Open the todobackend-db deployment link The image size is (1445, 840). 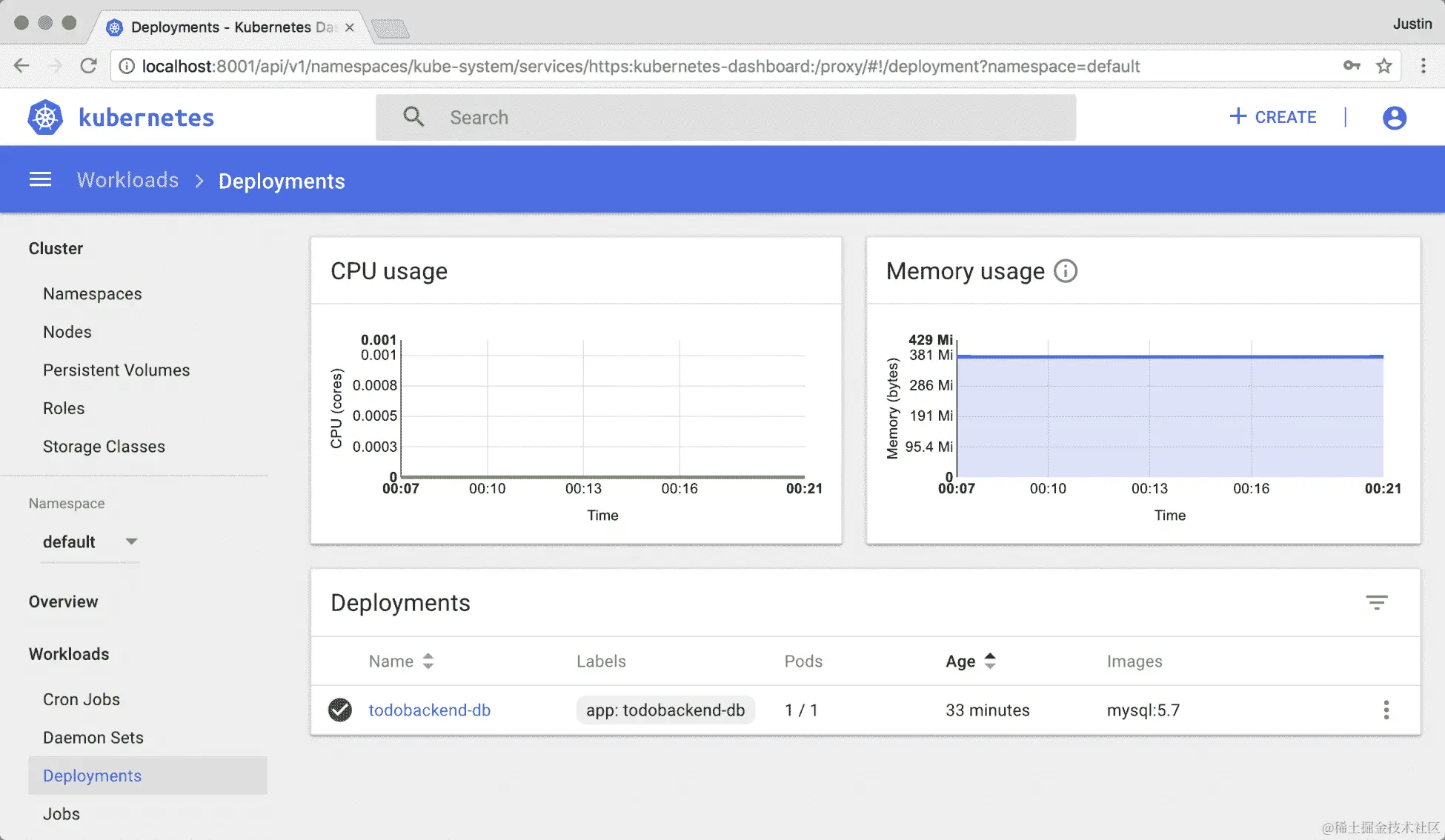429,710
